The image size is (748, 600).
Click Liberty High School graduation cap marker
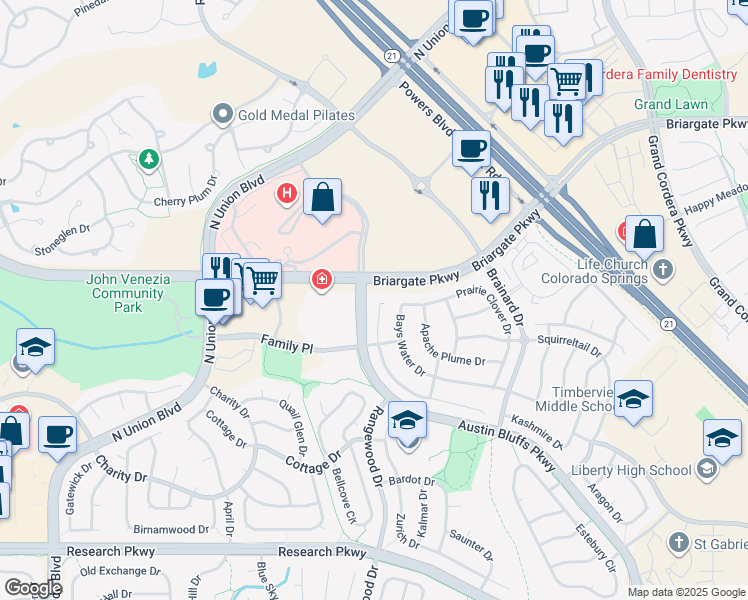[722, 442]
